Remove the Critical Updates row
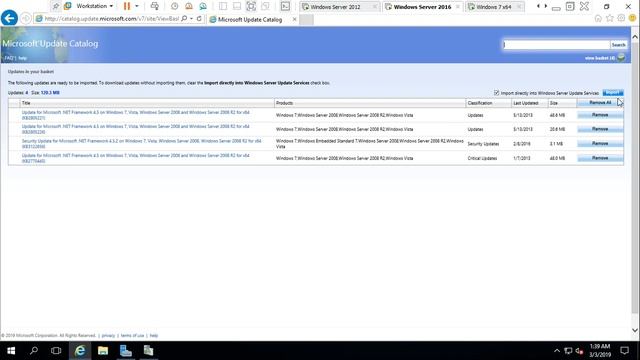640x360 pixels. pos(600,158)
